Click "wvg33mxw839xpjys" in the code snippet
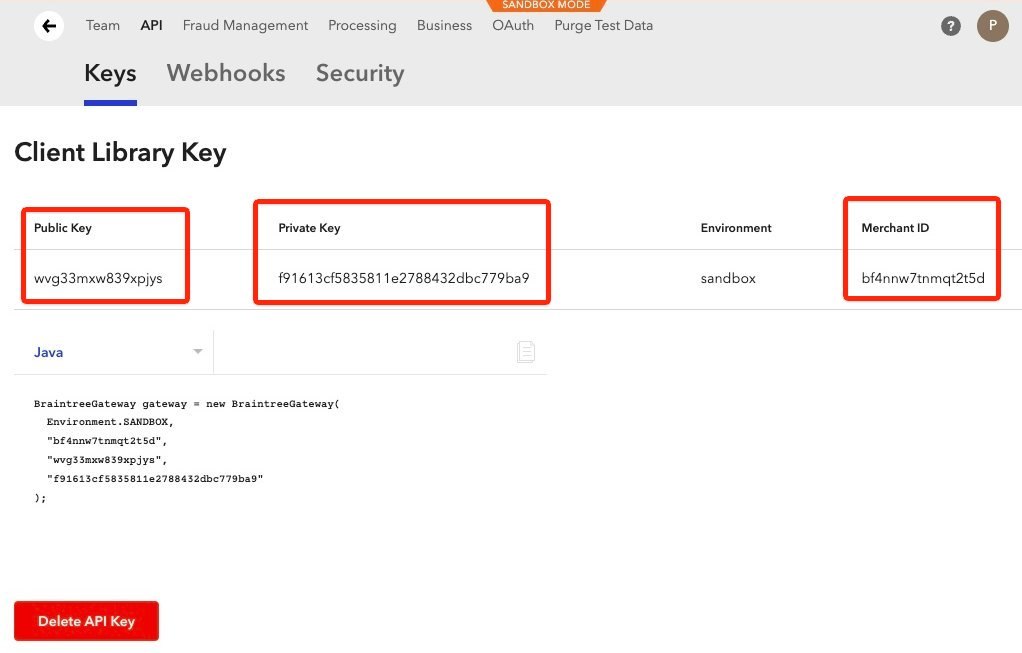 pyautogui.click(x=107, y=460)
